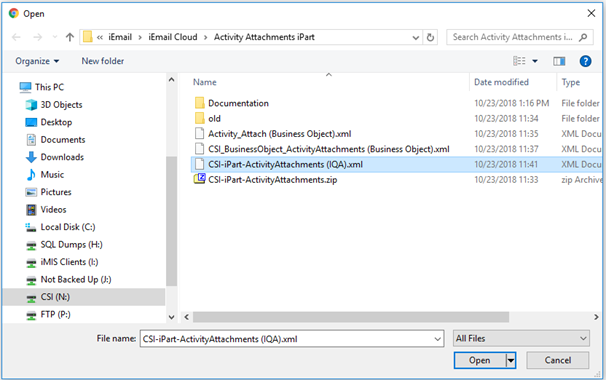
Task: Cancel the file dialog
Action: tap(557, 360)
